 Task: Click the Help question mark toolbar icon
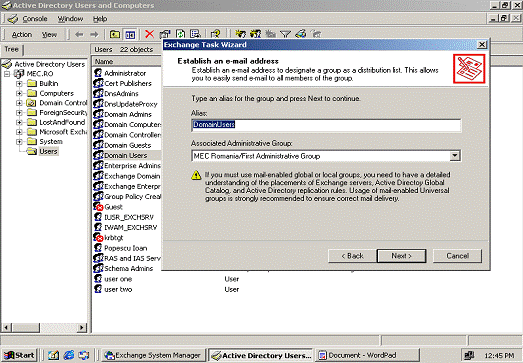click(215, 34)
